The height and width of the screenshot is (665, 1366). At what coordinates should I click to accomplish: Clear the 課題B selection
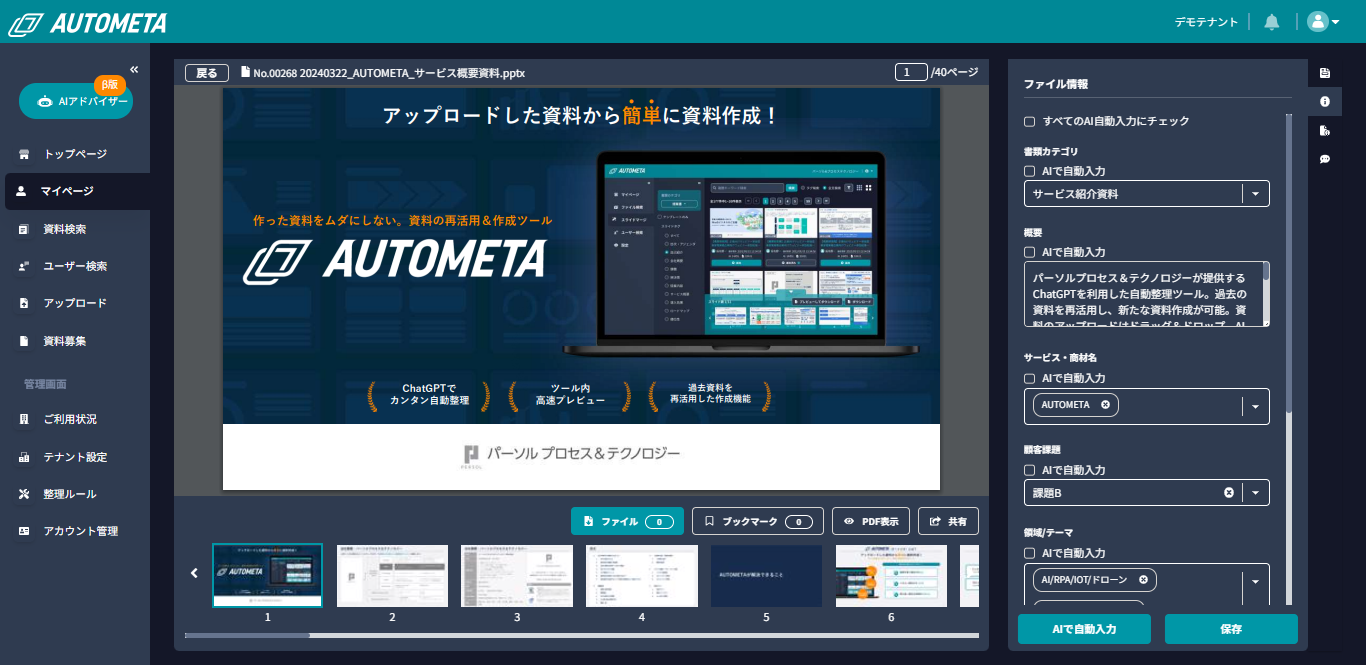tap(1229, 493)
